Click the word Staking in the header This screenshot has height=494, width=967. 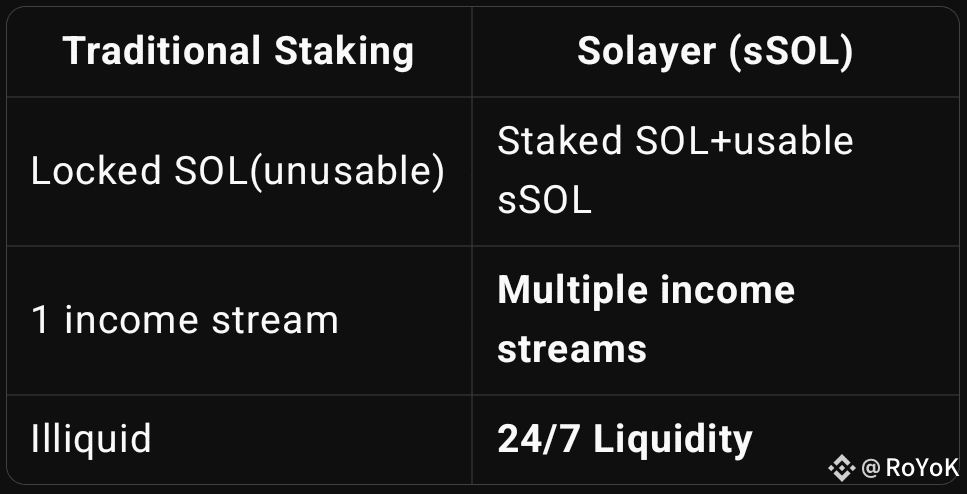(x=344, y=52)
